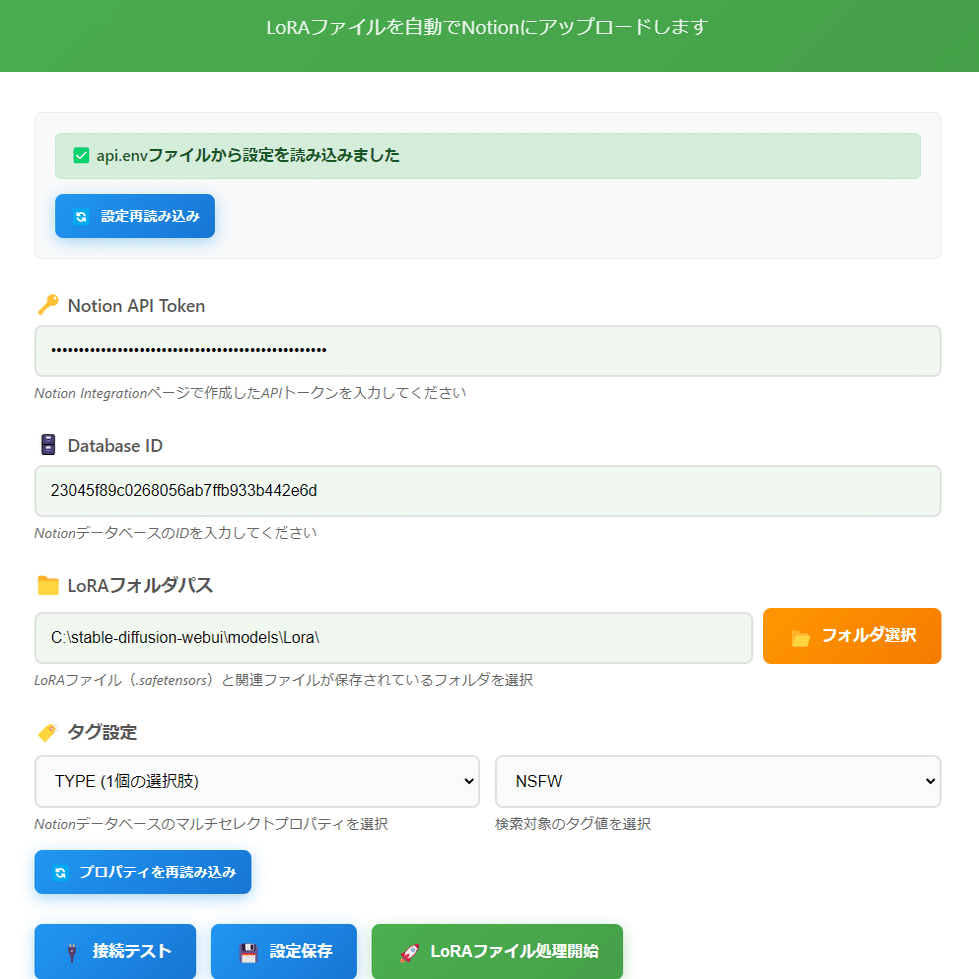This screenshot has height=979, width=979.
Task: Click the header text LoRAファイルを自動でNotionにアップロードします
Action: 487,27
